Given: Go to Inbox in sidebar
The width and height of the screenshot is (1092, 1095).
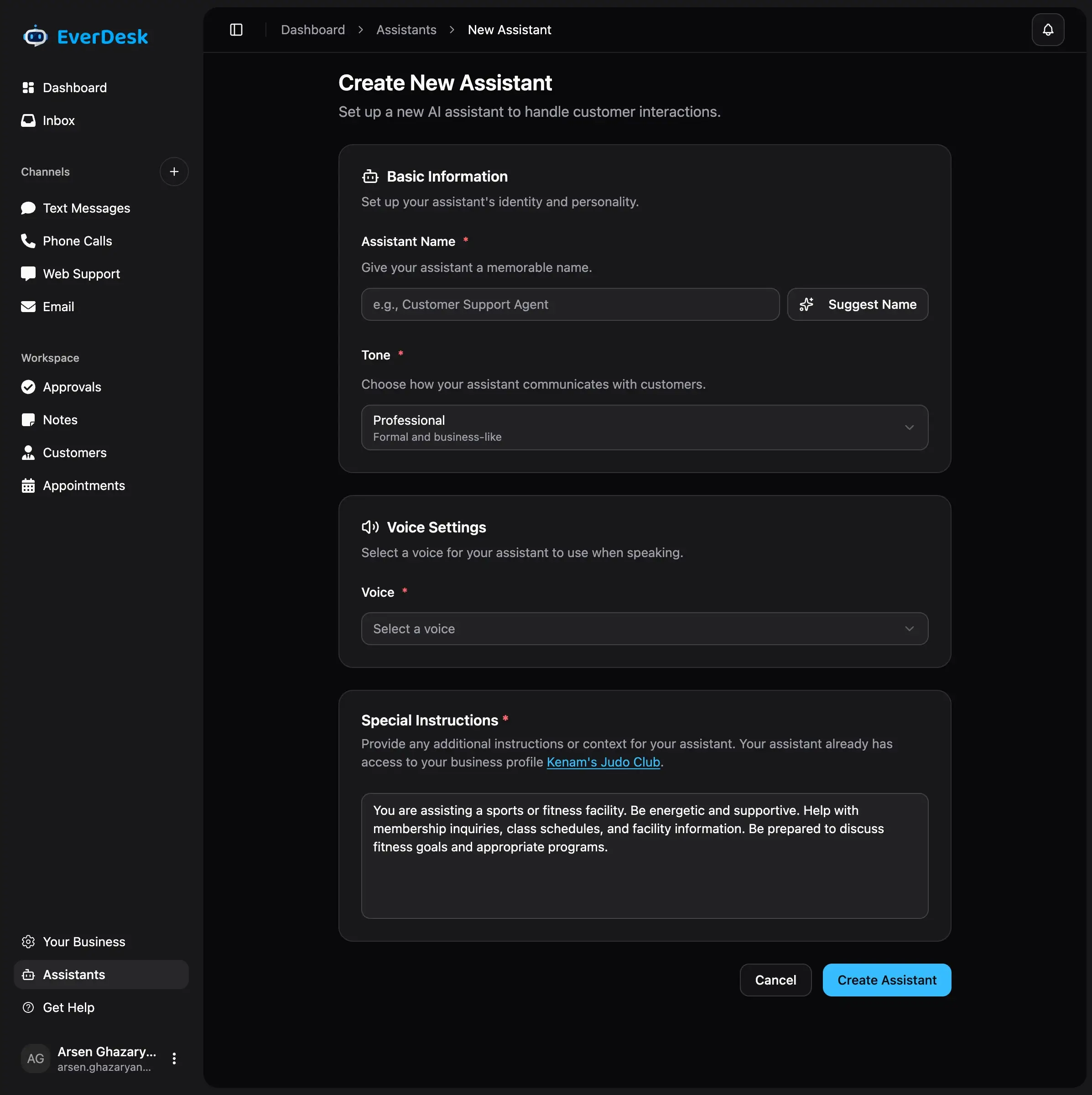Looking at the screenshot, I should (x=58, y=120).
